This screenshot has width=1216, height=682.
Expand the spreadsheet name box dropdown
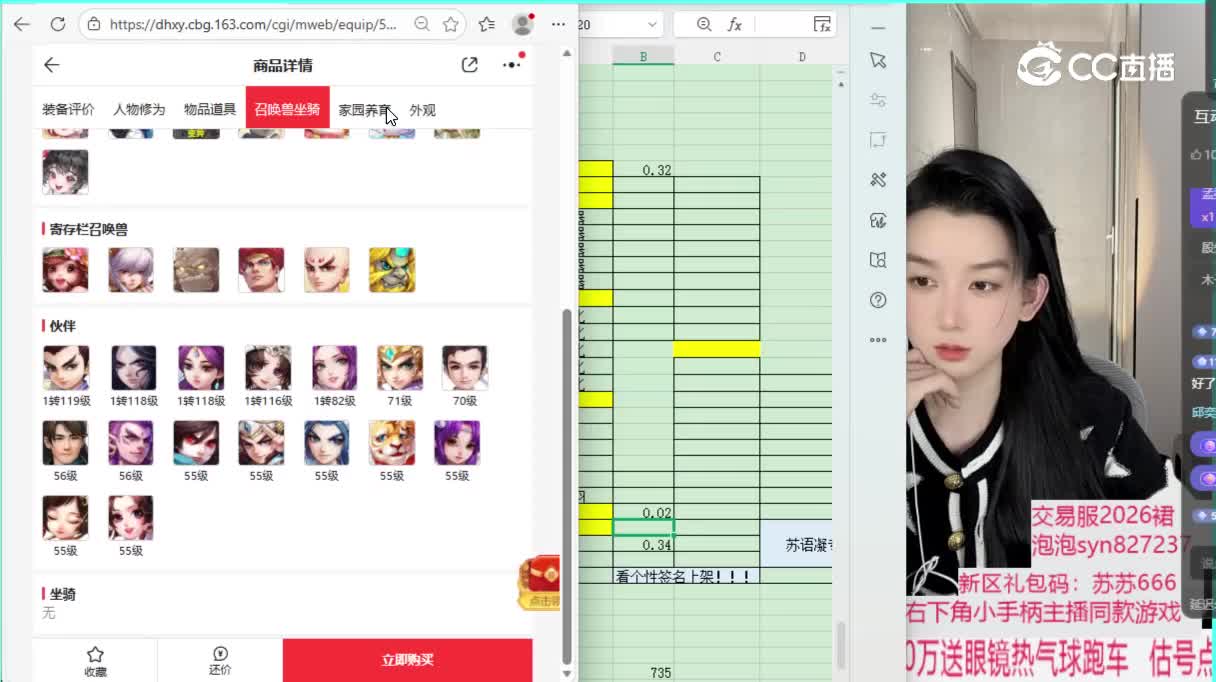653,24
